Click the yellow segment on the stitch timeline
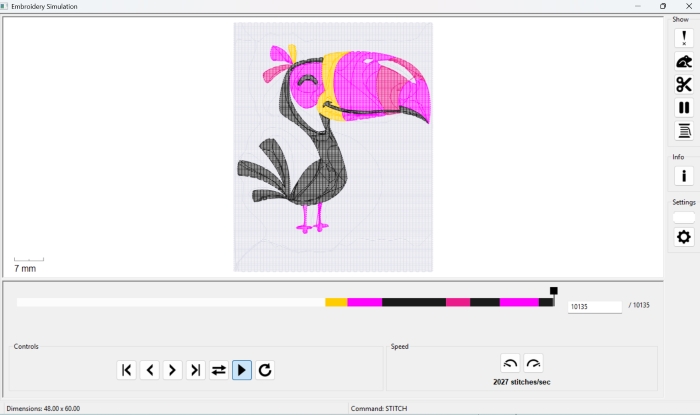Image resolution: width=700 pixels, height=415 pixels. click(336, 302)
